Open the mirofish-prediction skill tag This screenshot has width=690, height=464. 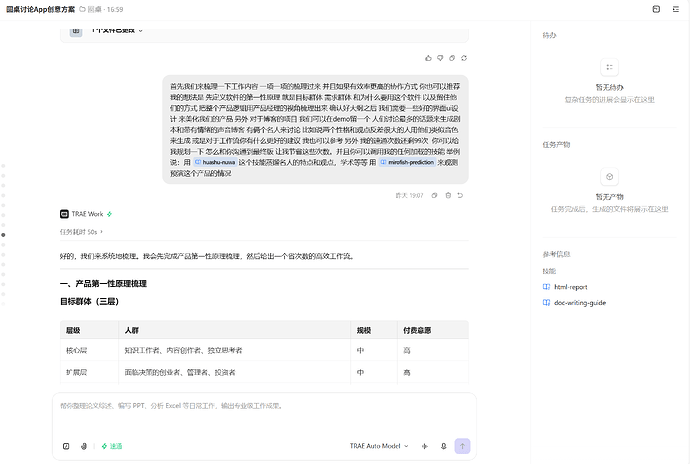point(407,162)
